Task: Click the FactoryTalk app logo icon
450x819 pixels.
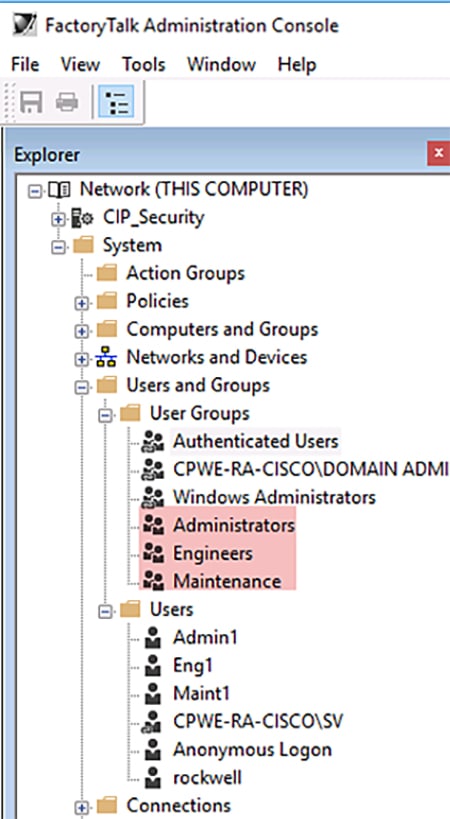Action: [x=25, y=26]
